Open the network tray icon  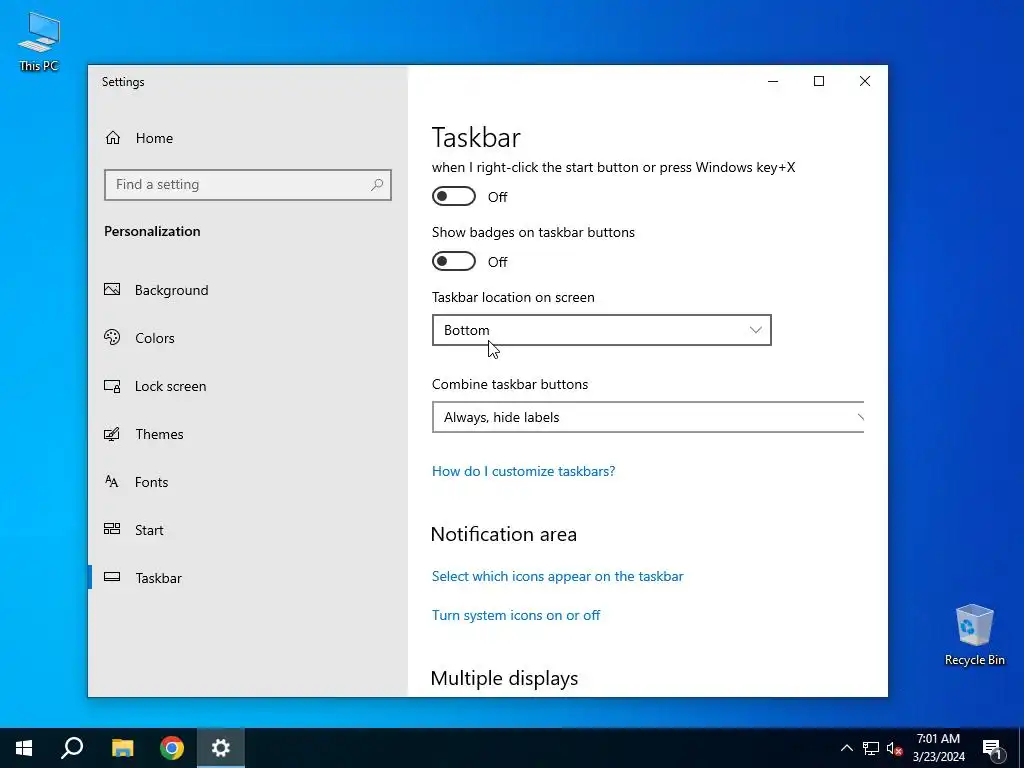coord(871,748)
